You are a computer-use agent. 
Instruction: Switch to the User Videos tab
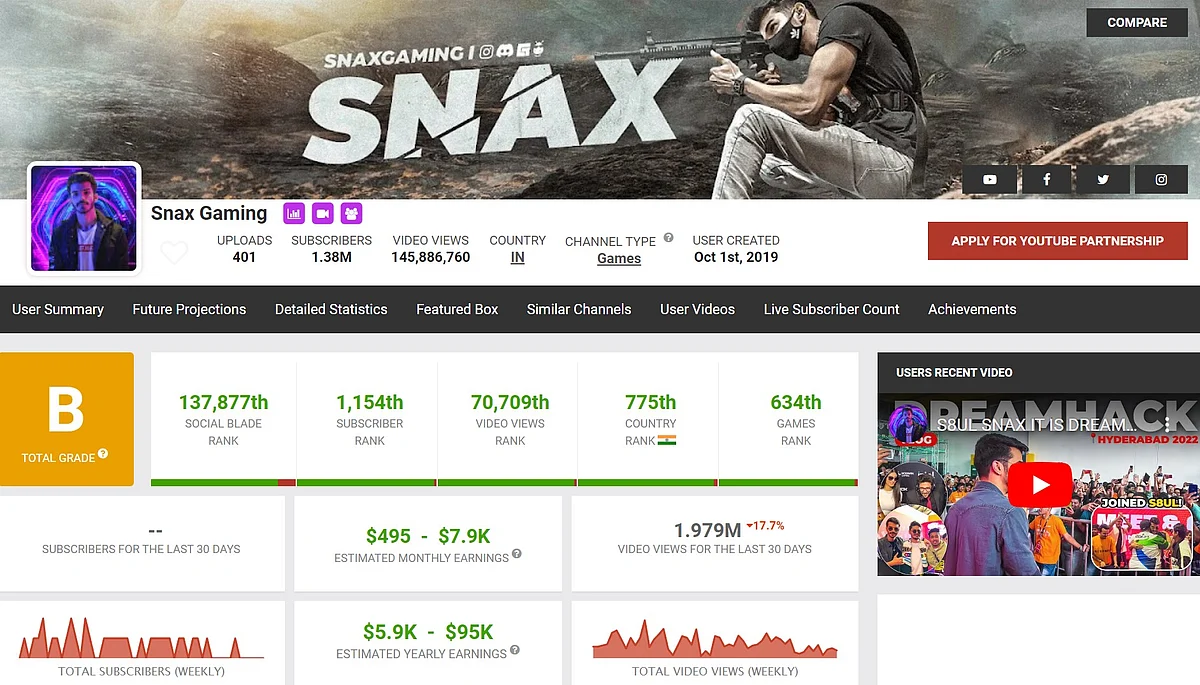pos(697,309)
